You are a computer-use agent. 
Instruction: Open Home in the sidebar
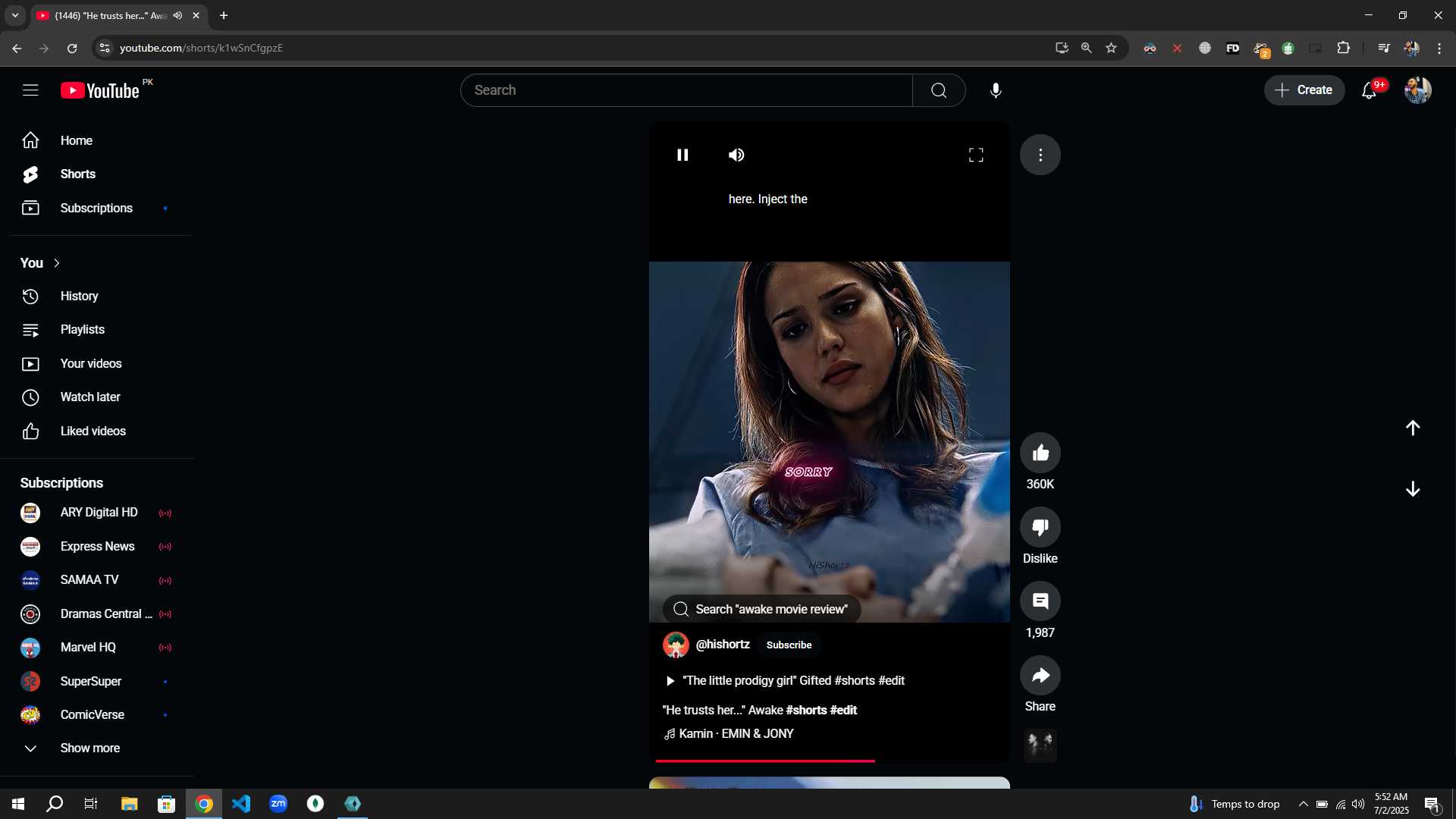[97, 140]
